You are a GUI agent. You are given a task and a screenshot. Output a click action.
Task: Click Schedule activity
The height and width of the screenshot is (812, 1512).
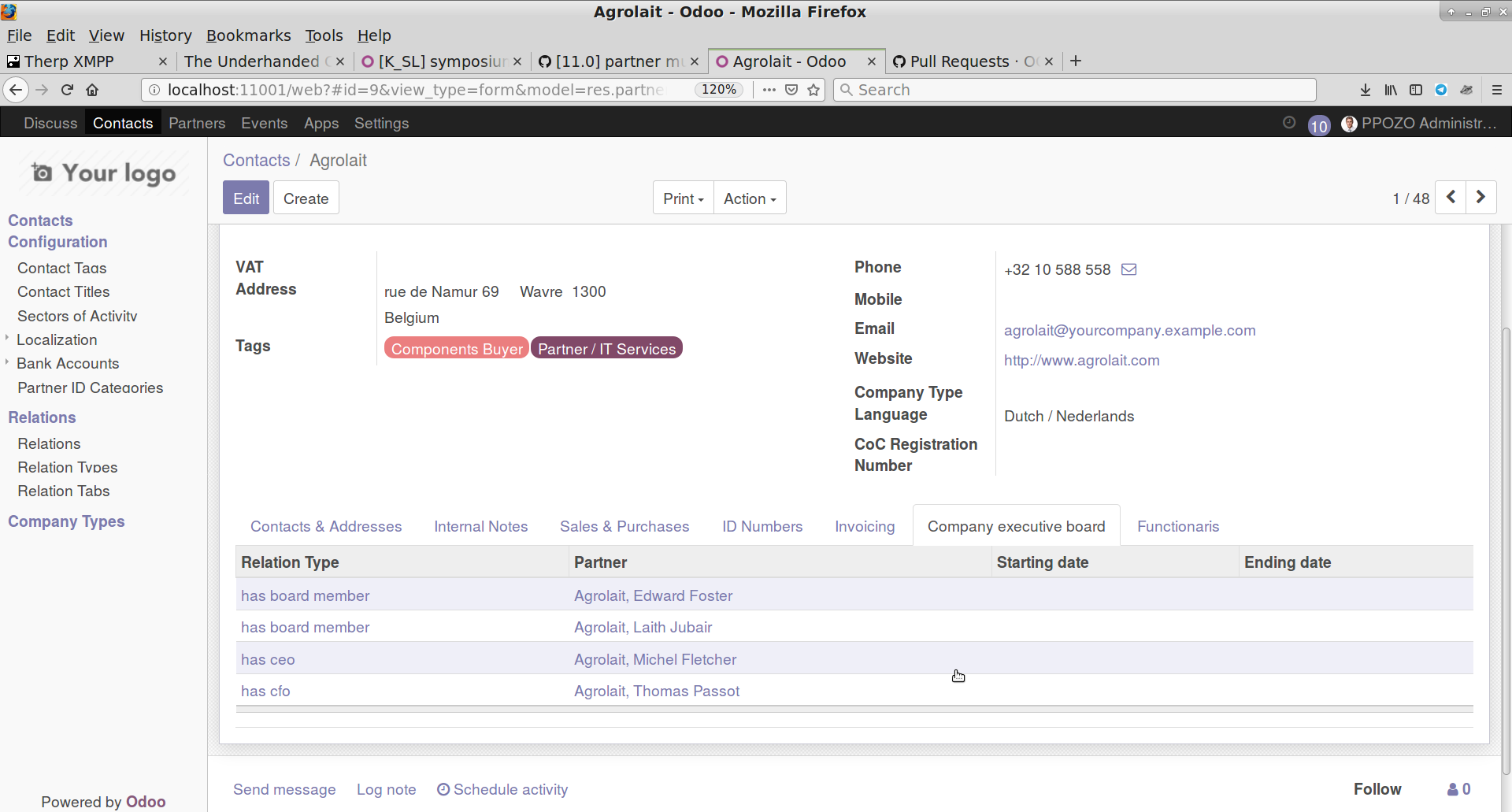pos(502,789)
